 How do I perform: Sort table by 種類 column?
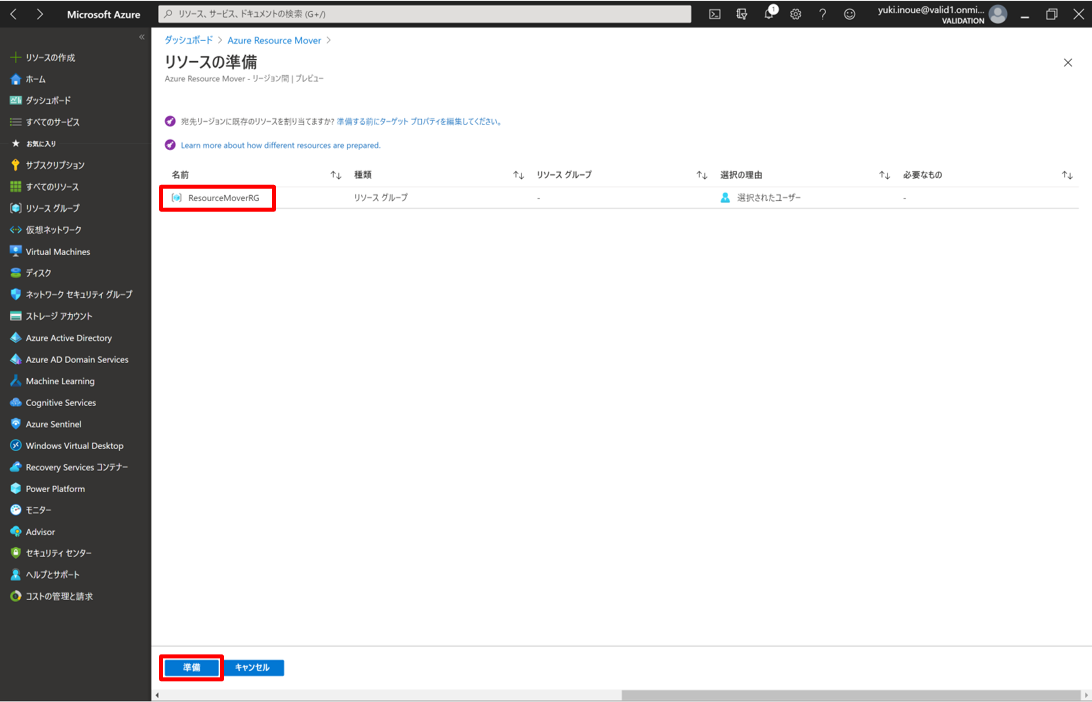[x=518, y=176]
